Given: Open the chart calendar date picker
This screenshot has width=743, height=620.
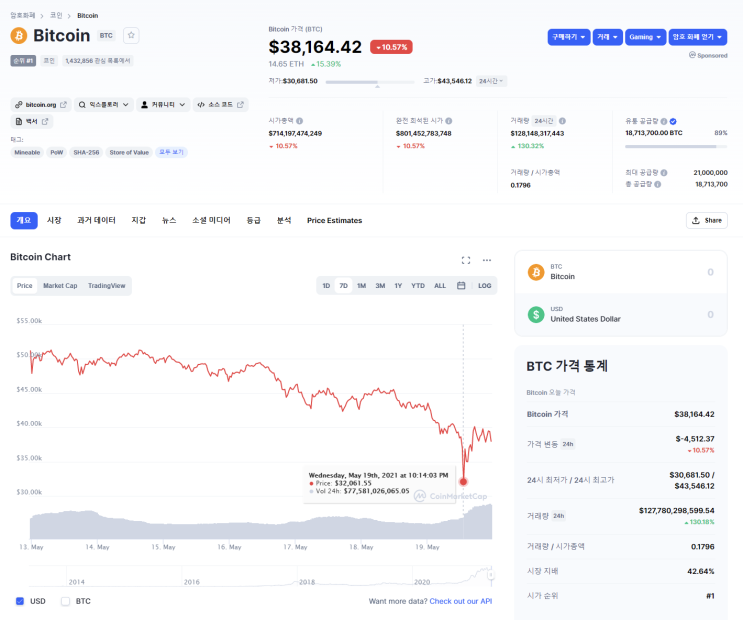Looking at the screenshot, I should (x=461, y=285).
